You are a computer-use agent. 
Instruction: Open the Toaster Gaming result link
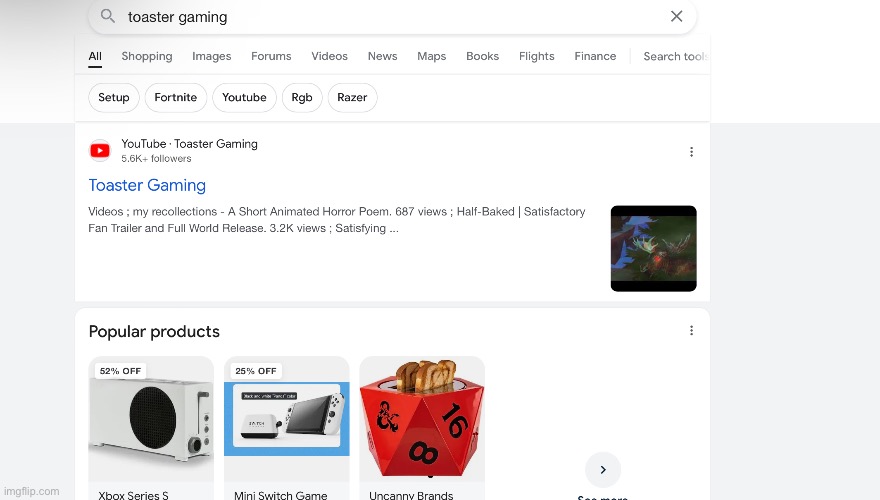147,185
